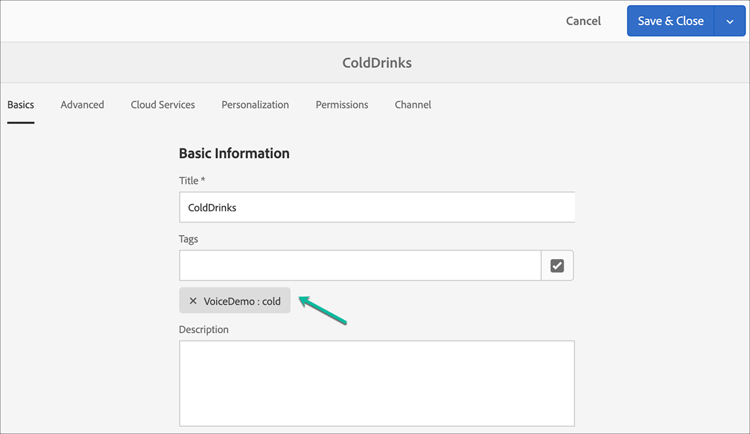Click the Tags field label
Viewport: 750px width, 434px height.
[189, 239]
